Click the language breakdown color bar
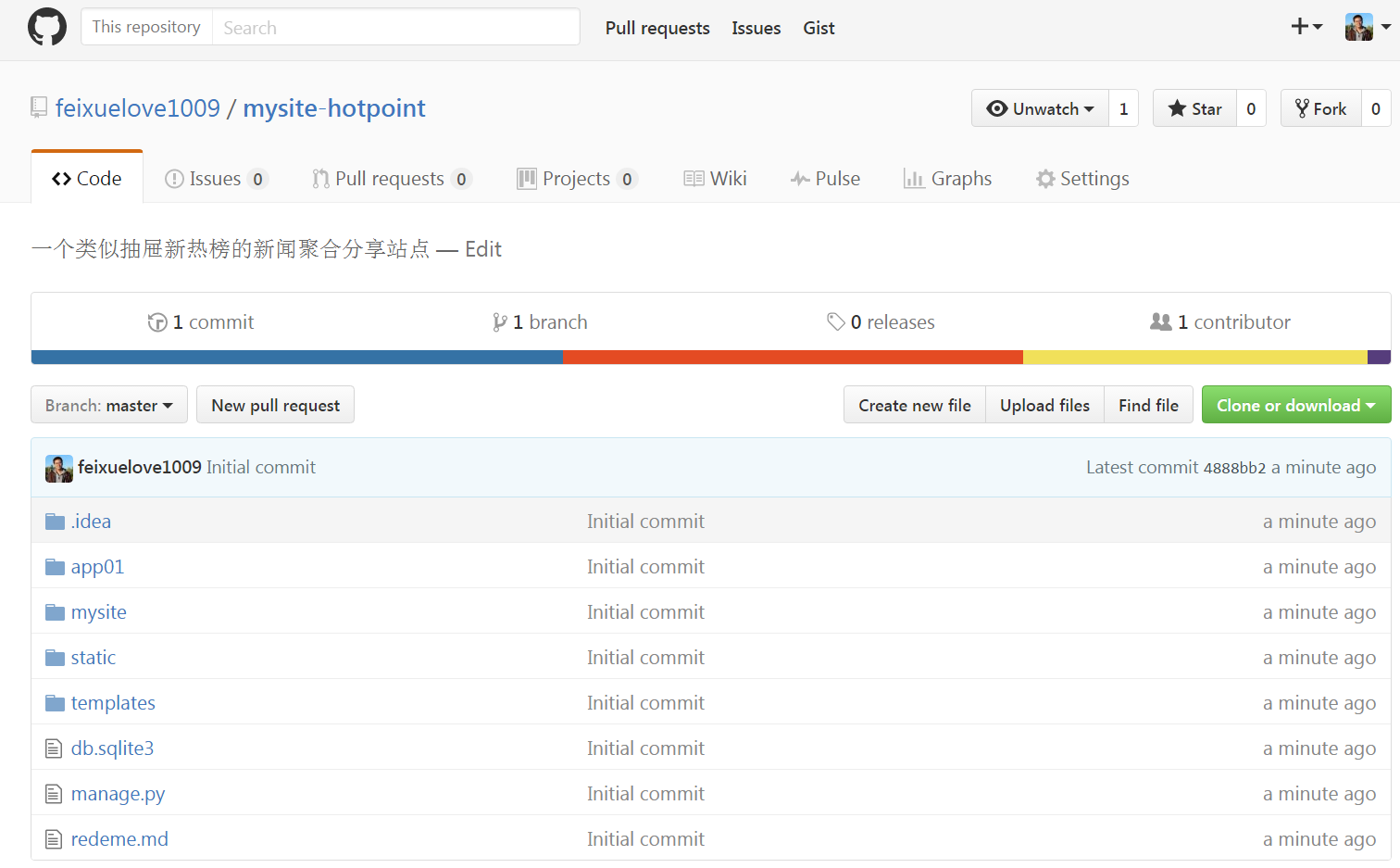The width and height of the screenshot is (1400, 868). (x=710, y=358)
